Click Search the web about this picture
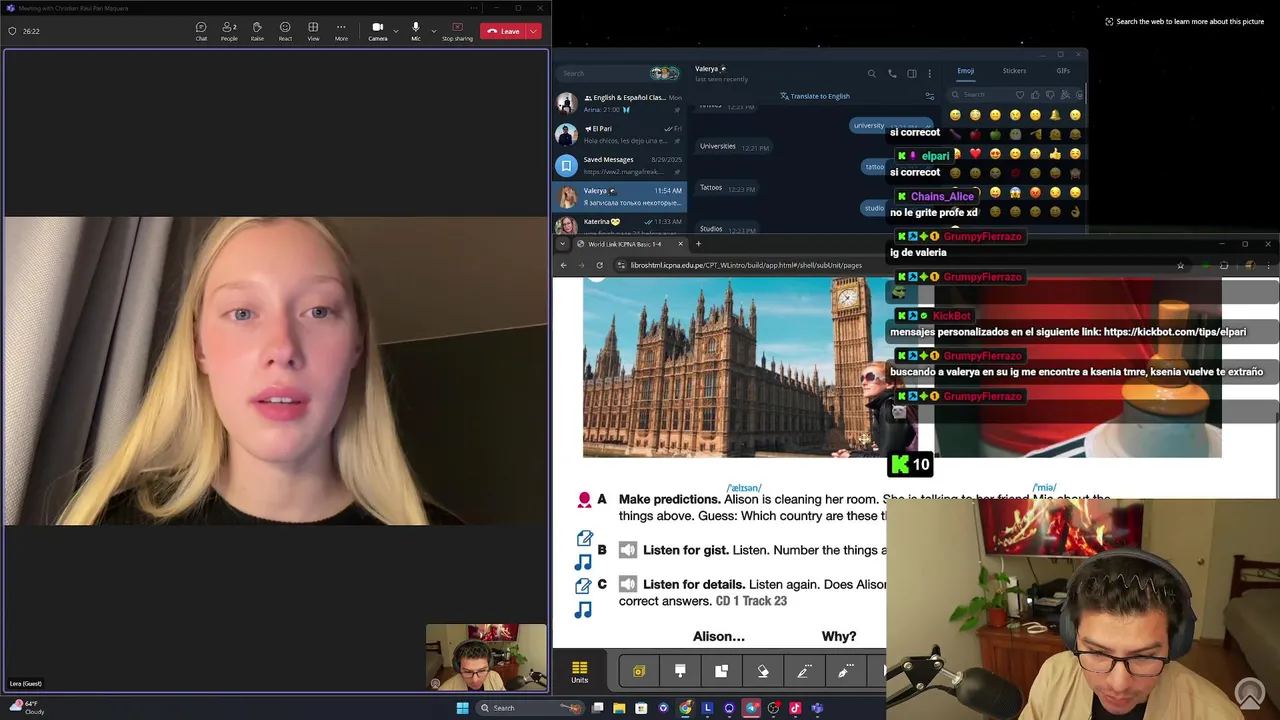1280x720 pixels. [x=1184, y=21]
